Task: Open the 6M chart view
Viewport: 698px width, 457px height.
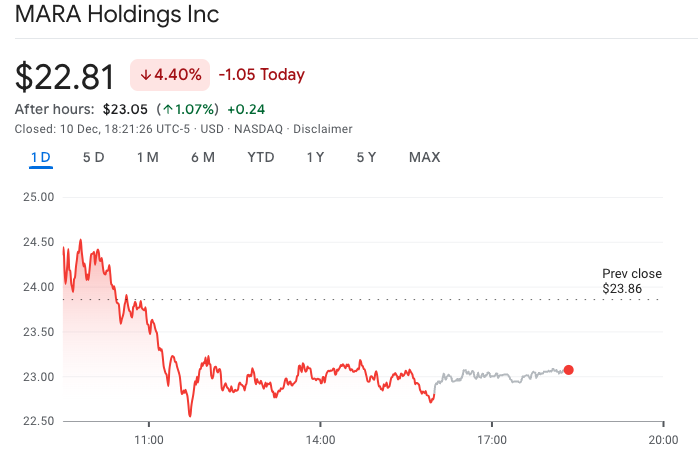Action: (203, 157)
